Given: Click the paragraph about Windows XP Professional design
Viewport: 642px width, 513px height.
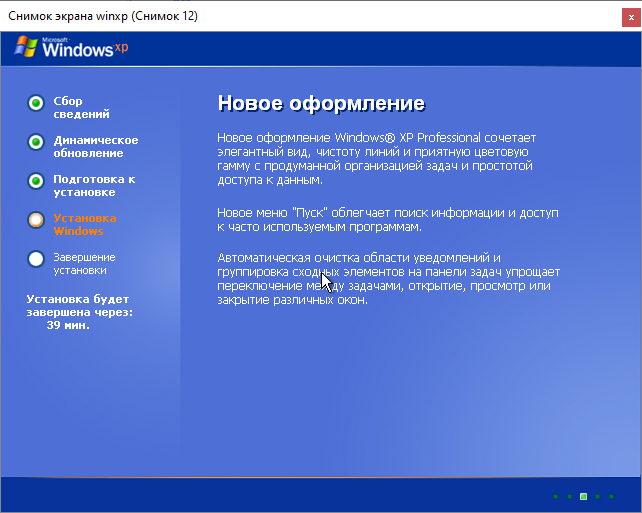Looking at the screenshot, I should [x=376, y=158].
